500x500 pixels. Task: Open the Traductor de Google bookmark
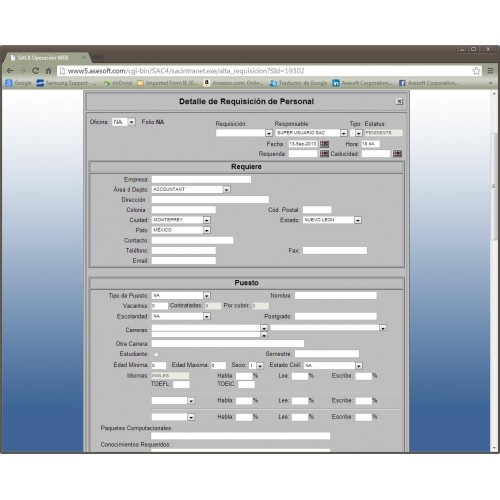click(299, 83)
